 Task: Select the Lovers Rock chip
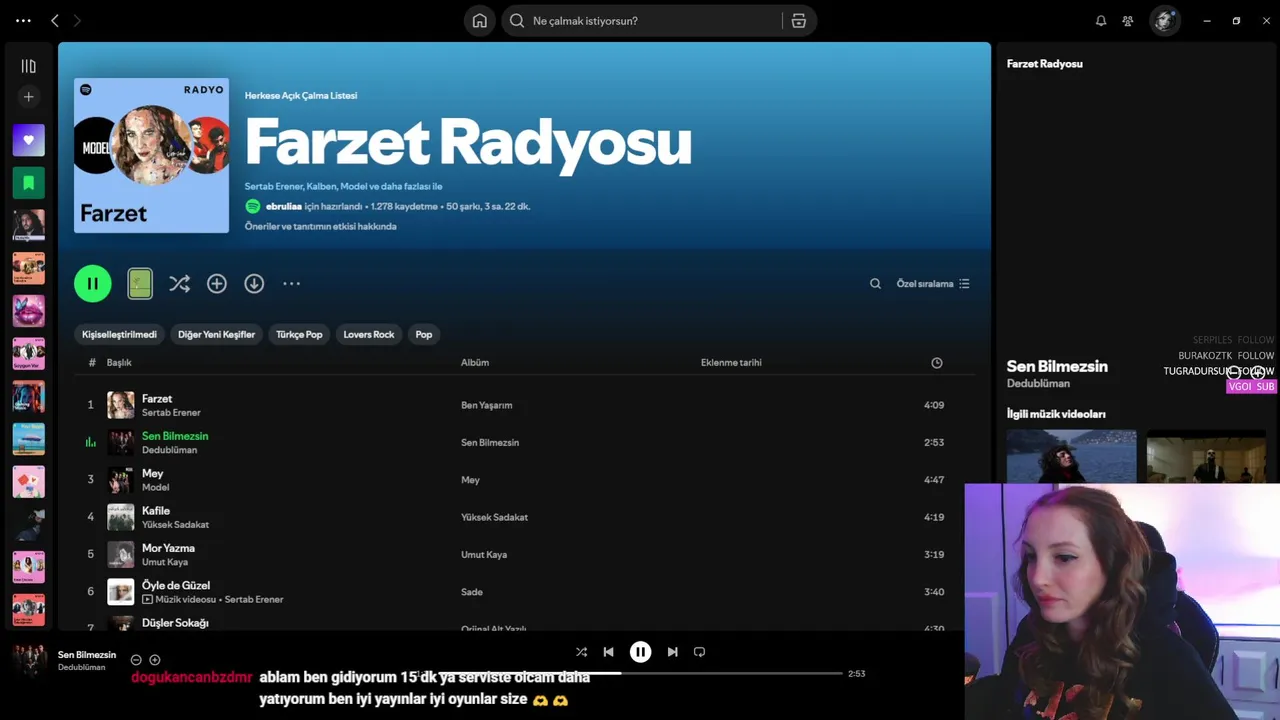[369, 334]
